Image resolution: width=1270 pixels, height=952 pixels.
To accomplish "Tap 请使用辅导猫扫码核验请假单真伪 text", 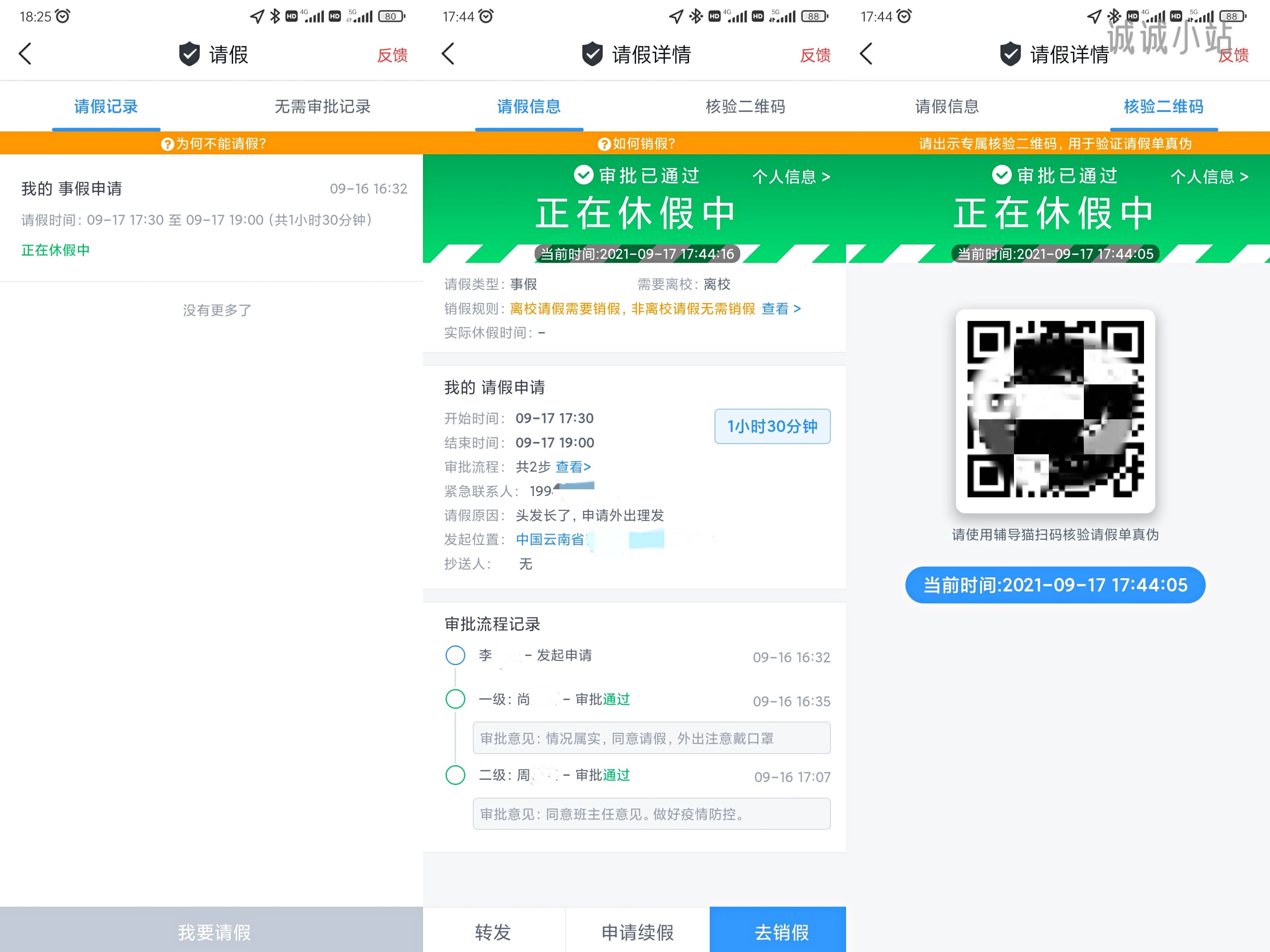I will point(1055,535).
